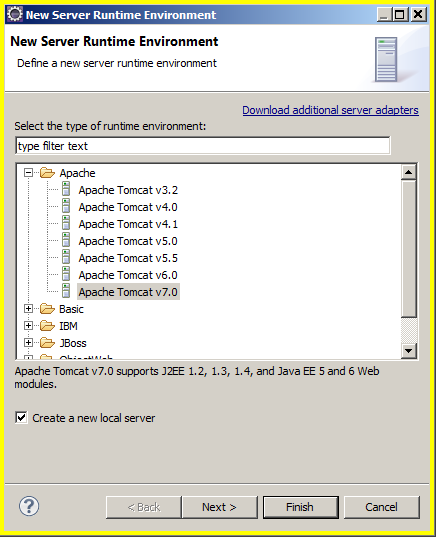
Task: Click the Basic folder icon
Action: [47, 309]
